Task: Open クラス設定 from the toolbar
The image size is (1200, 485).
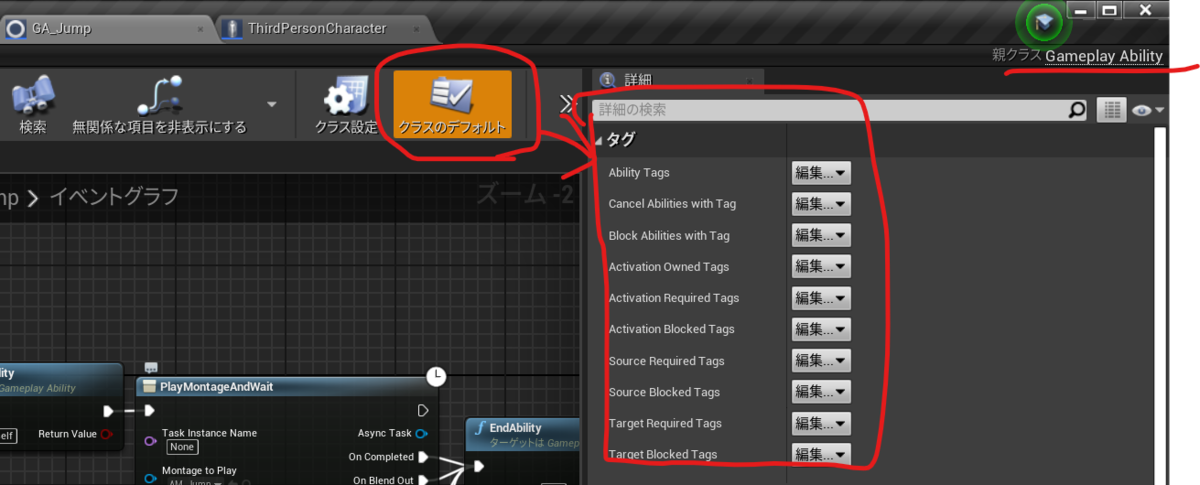Action: point(346,104)
